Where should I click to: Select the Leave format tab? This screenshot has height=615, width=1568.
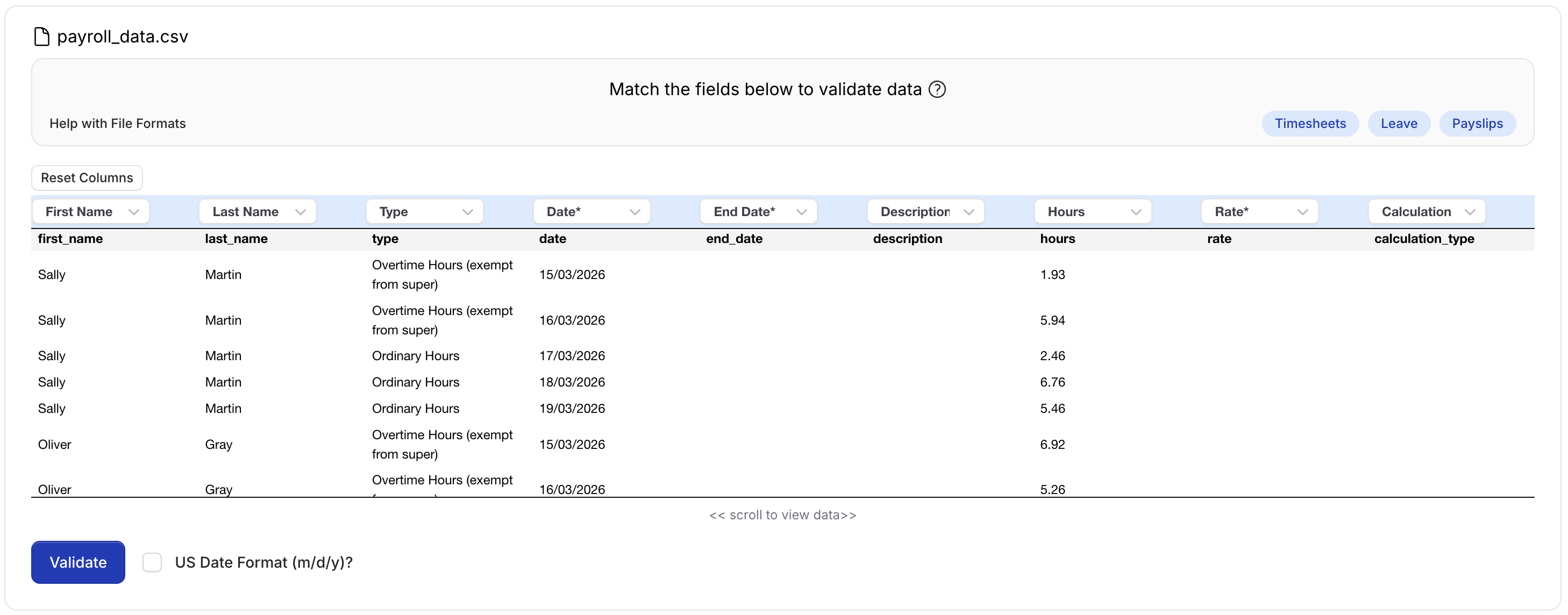tap(1398, 124)
